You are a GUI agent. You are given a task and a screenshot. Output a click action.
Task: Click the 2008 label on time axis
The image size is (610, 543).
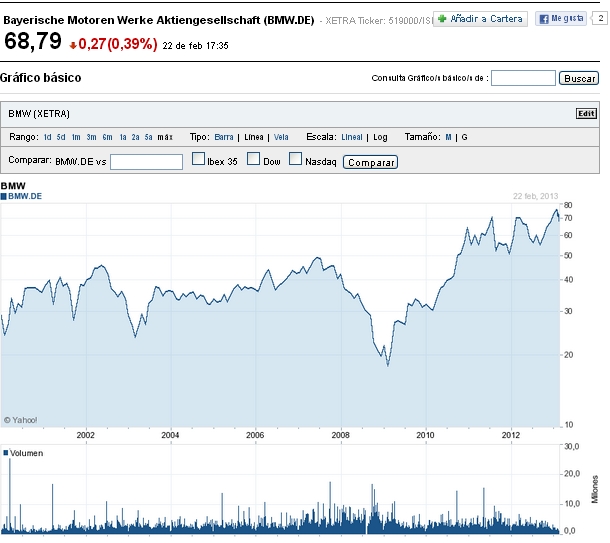point(340,435)
